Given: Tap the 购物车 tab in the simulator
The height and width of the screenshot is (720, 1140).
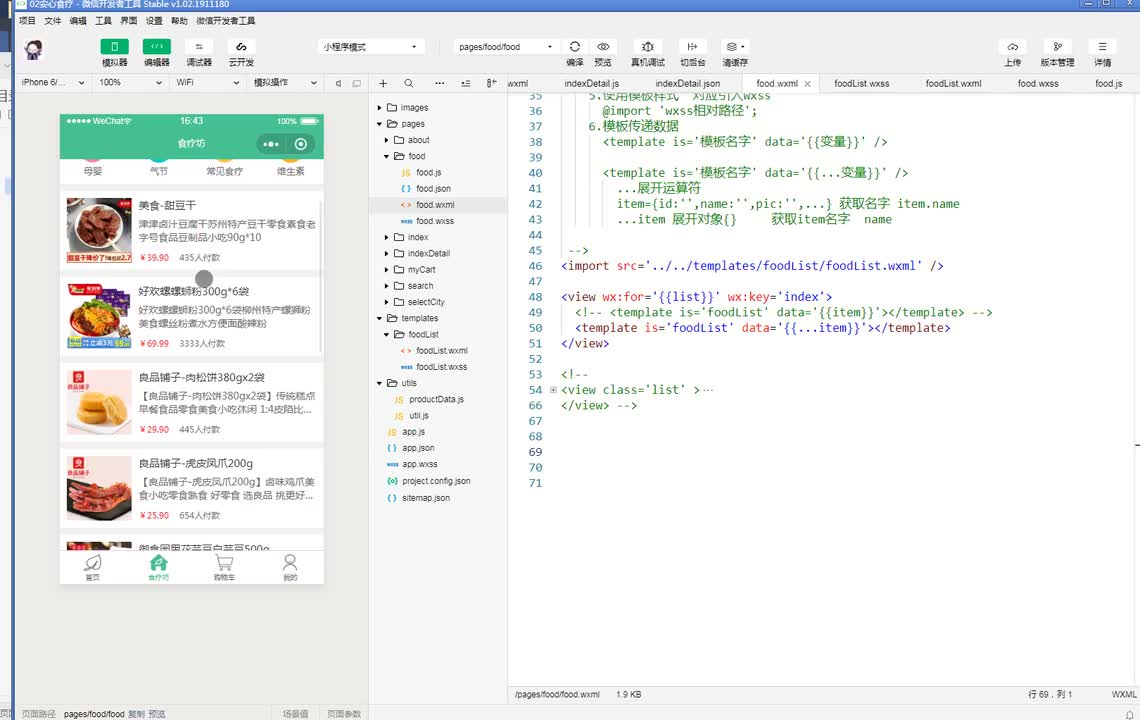Looking at the screenshot, I should point(224,568).
